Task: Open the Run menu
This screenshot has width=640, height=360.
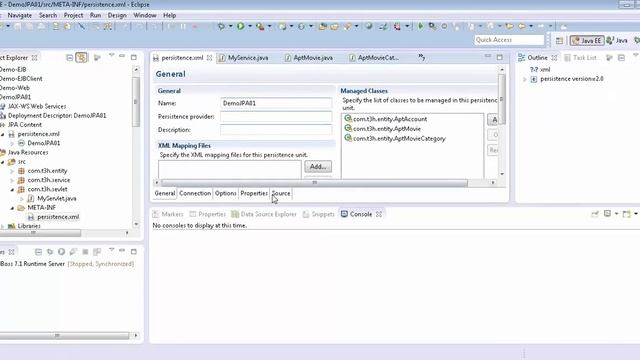Action: (96, 15)
